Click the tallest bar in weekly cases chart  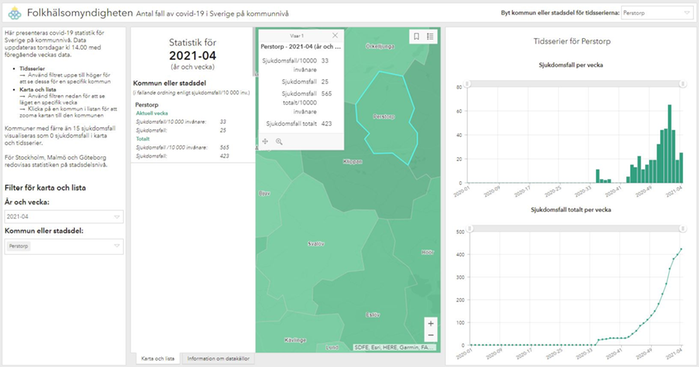(x=670, y=144)
